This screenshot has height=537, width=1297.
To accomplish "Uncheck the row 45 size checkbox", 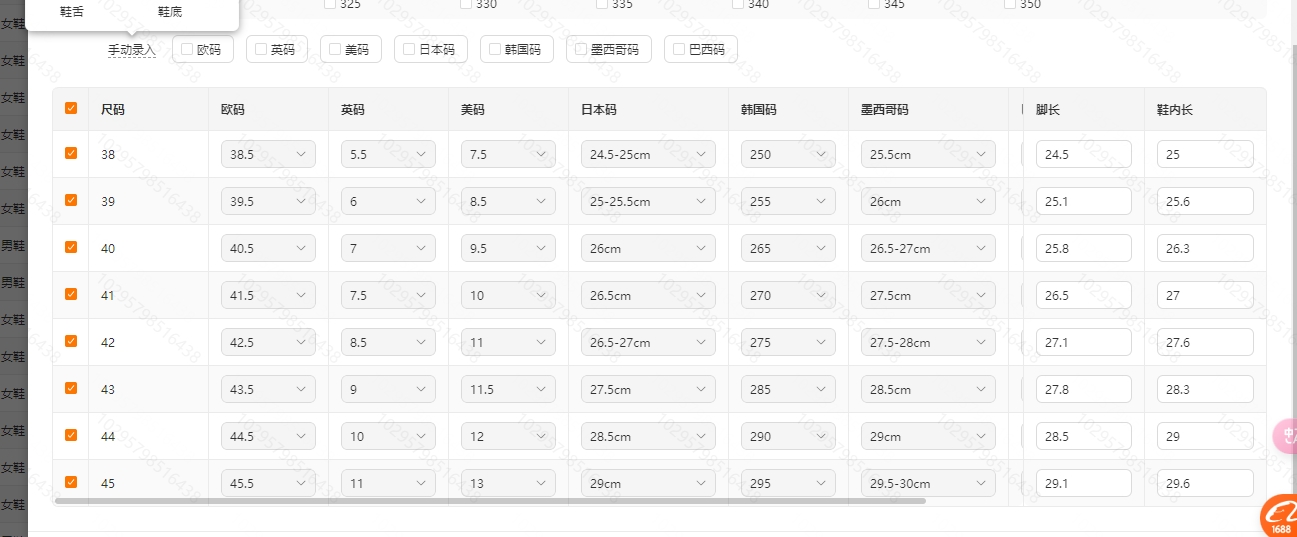I will coord(71,482).
